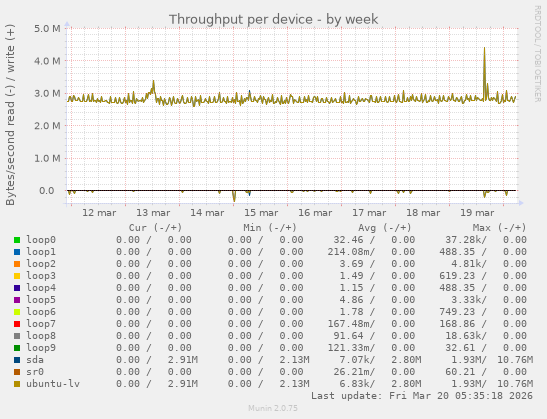The height and width of the screenshot is (419, 547).
Task: Click the loop2 orange legend swatch
Action: coord(17,264)
